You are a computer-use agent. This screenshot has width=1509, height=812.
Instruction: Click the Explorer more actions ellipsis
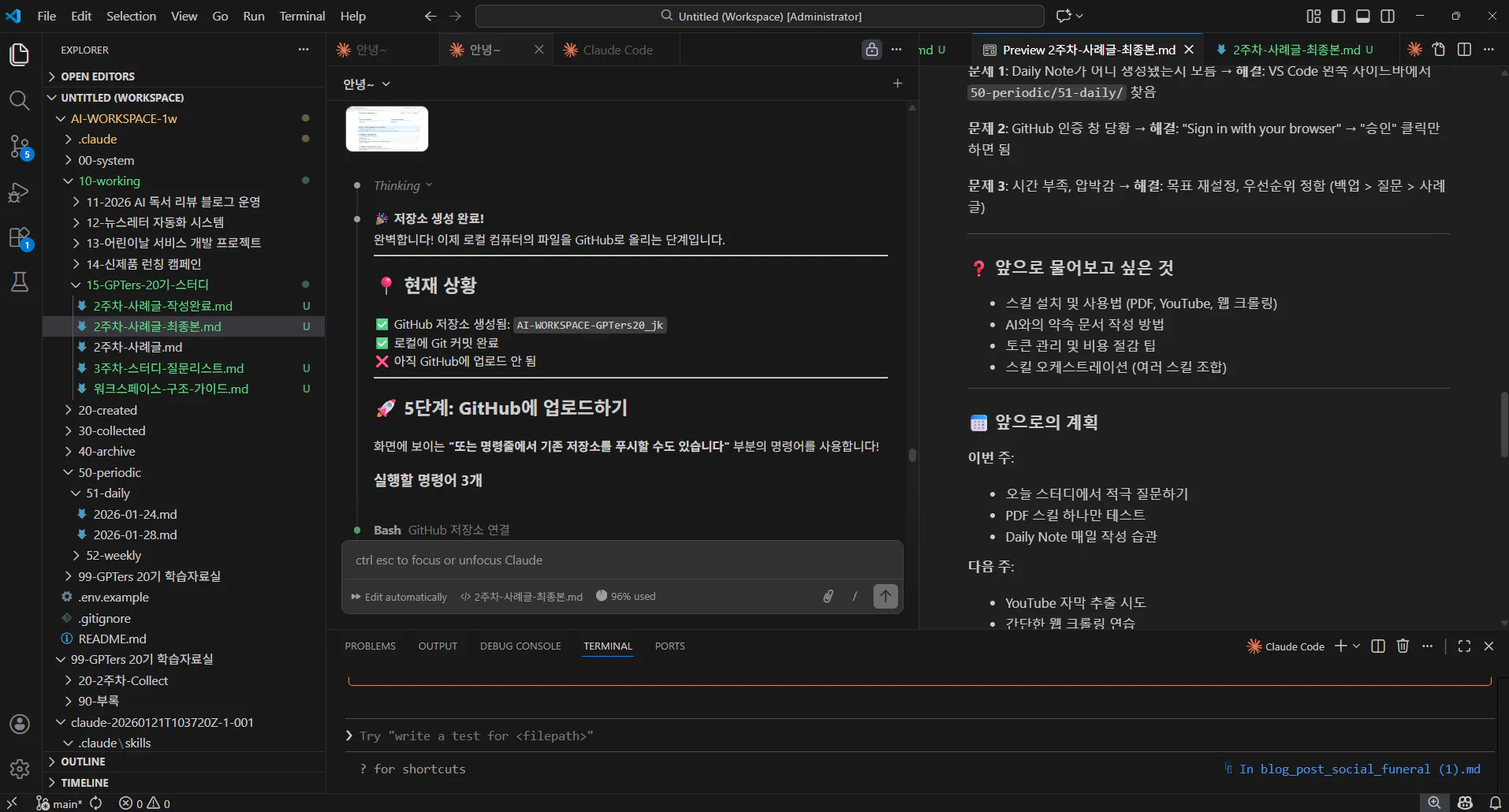[304, 50]
